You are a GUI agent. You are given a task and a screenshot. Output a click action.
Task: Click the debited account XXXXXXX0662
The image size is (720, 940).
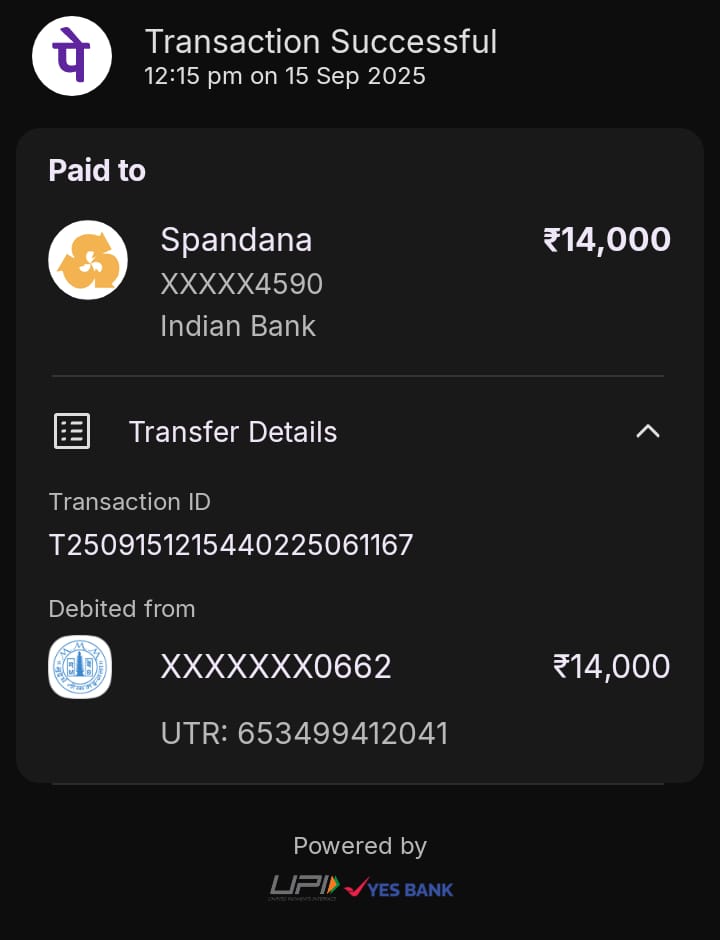coord(276,666)
